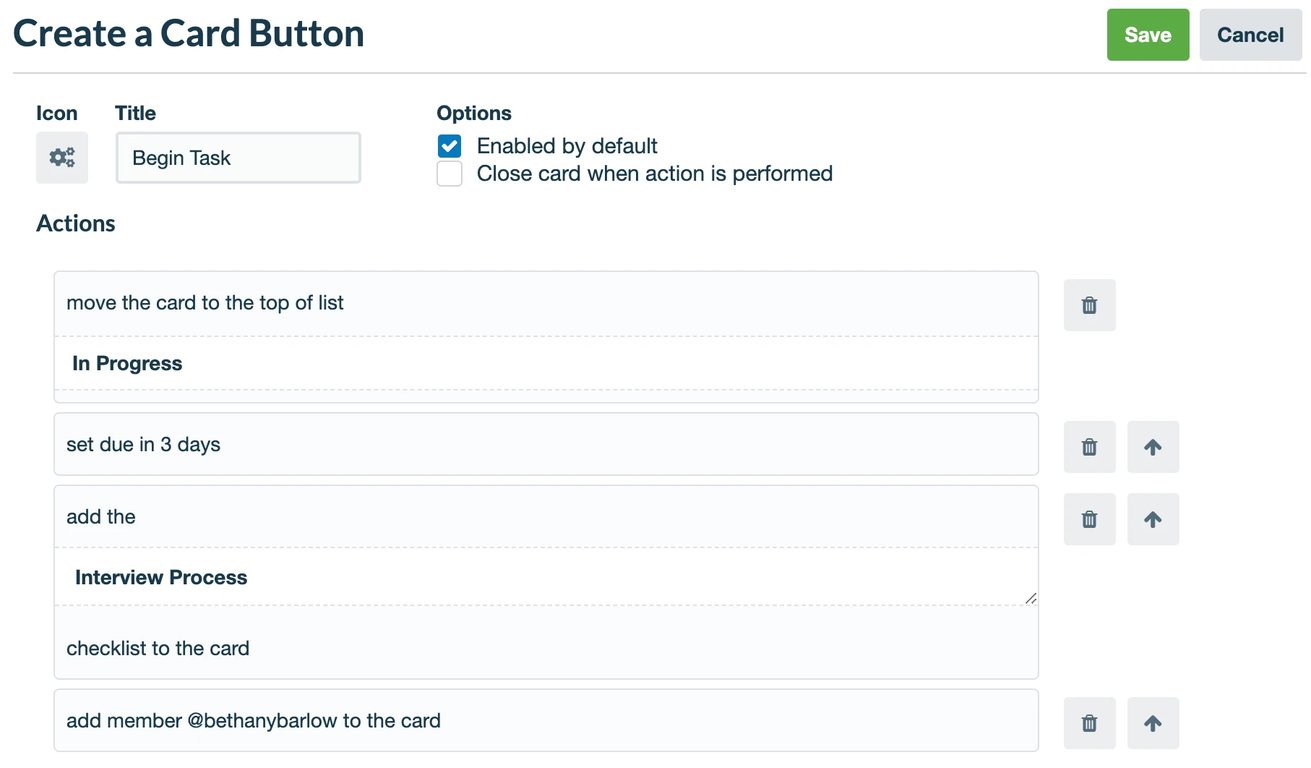
Task: Toggle the Enabled by default option off
Action: point(449,145)
